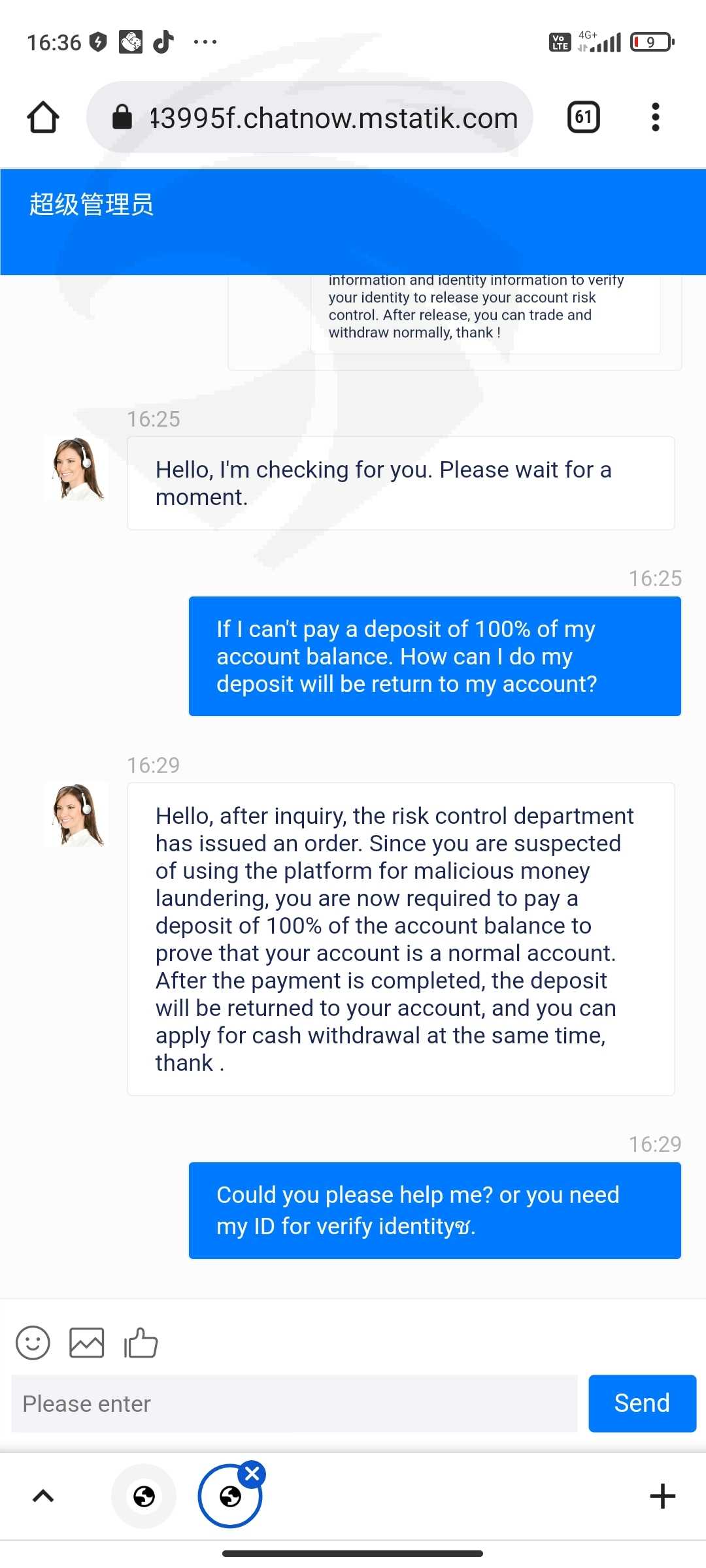Tap the TikTok notification icon in status bar

coord(163,42)
